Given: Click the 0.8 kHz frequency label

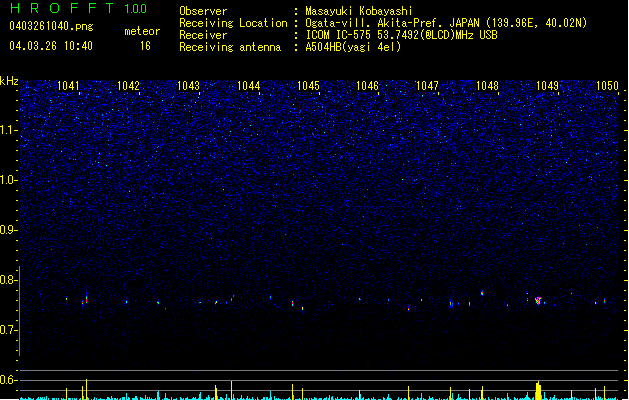Looking at the screenshot, I should [x=9, y=280].
